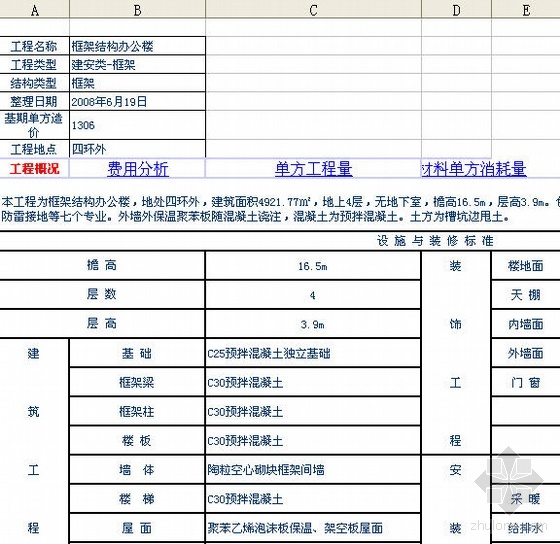Select the cell with value 1306
The height and width of the screenshot is (544, 560).
coord(138,125)
